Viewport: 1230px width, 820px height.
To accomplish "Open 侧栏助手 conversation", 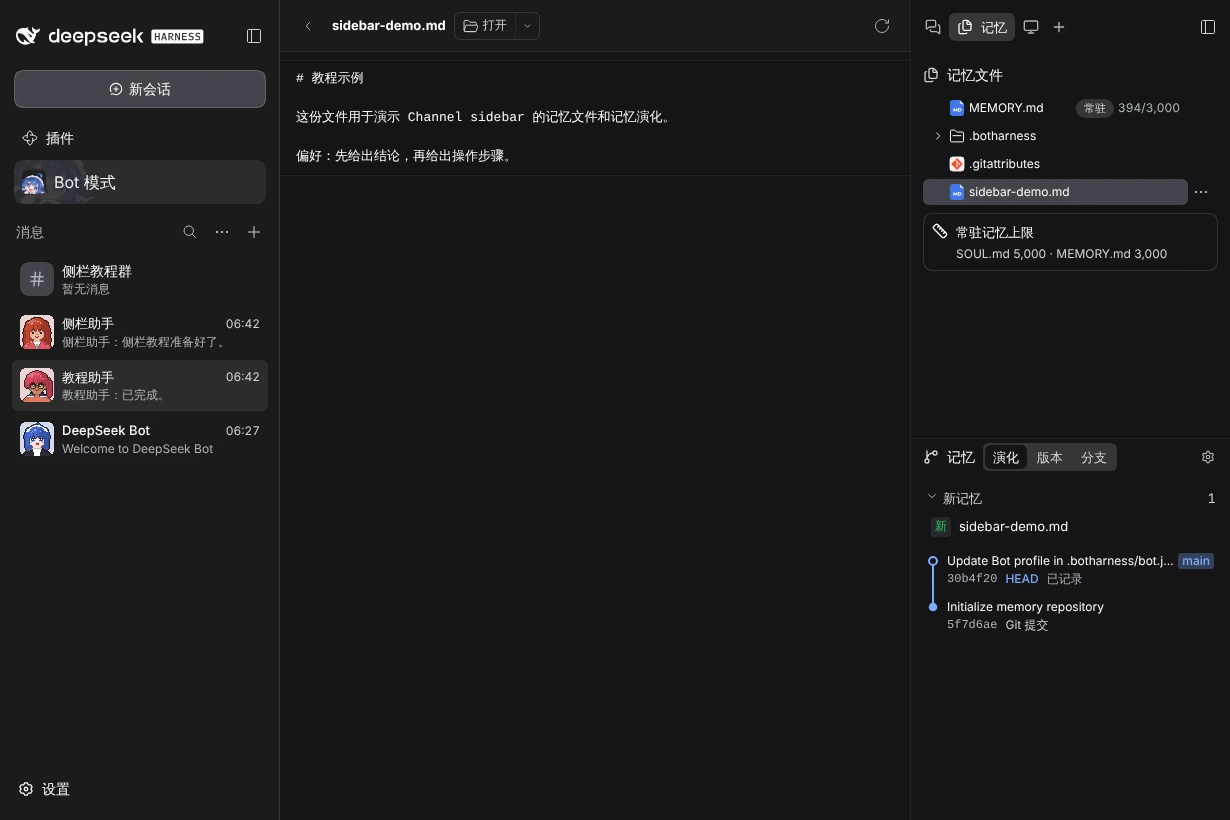I will (140, 332).
